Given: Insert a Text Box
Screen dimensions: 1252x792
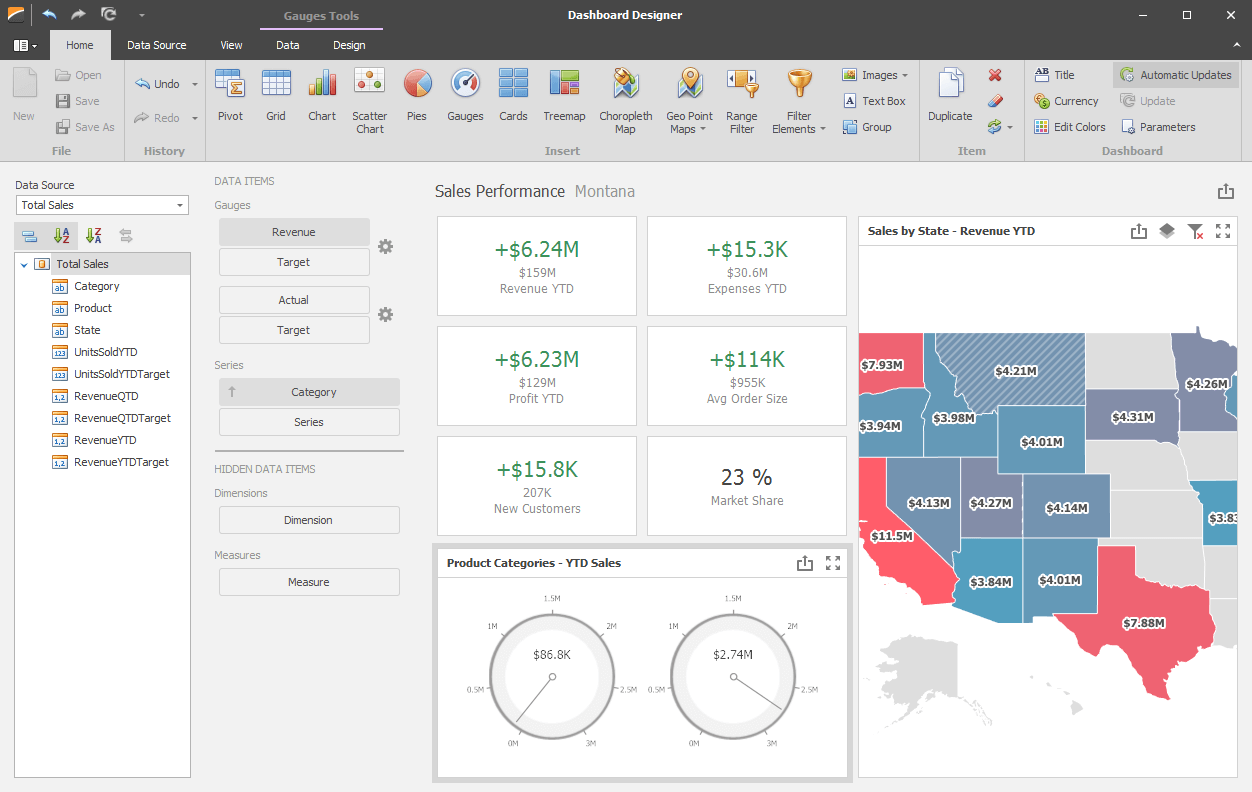Looking at the screenshot, I should (875, 100).
